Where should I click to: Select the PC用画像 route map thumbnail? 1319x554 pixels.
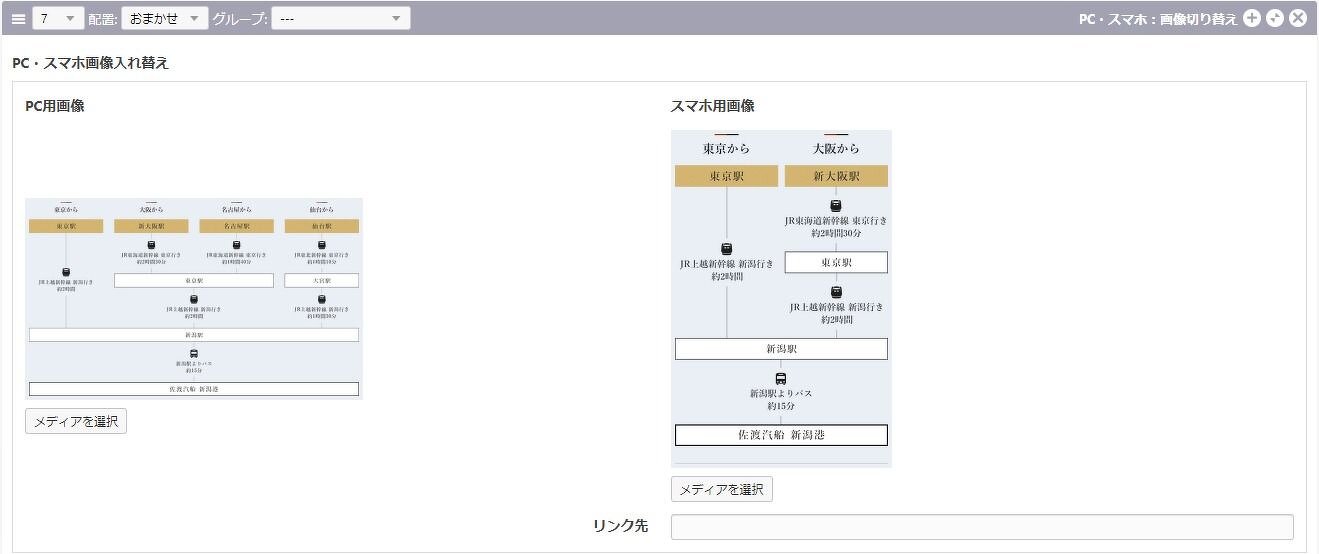(194, 298)
